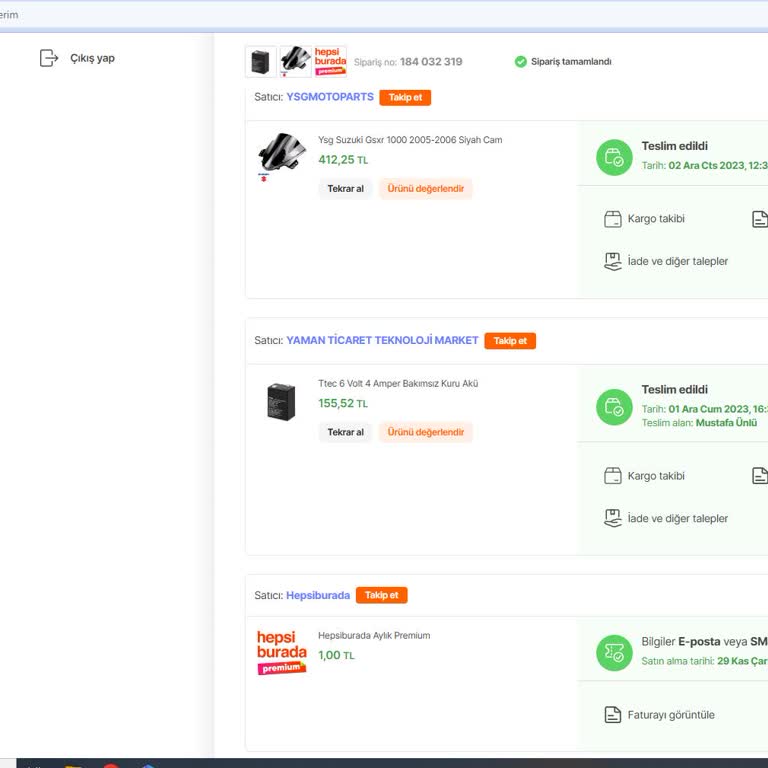Click the Ysg Suzuki Gsxr windshield product image
768x768 pixels.
click(281, 155)
